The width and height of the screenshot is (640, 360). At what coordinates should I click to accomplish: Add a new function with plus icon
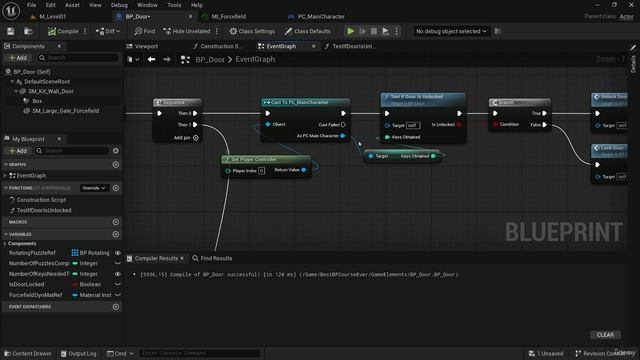click(x=116, y=188)
